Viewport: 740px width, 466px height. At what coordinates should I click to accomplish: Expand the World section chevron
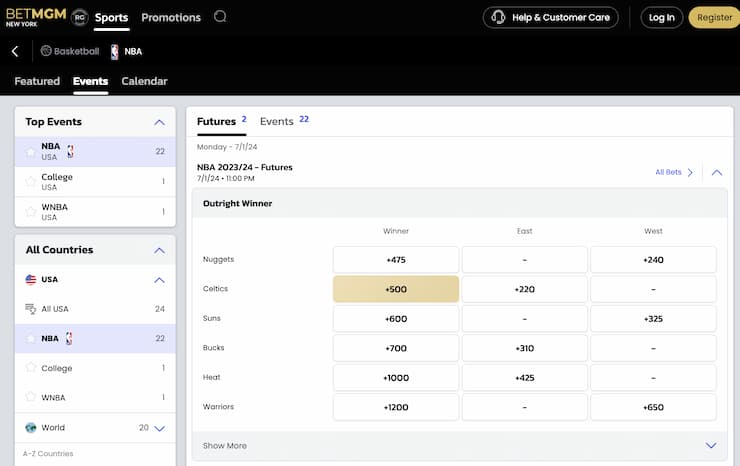point(160,429)
